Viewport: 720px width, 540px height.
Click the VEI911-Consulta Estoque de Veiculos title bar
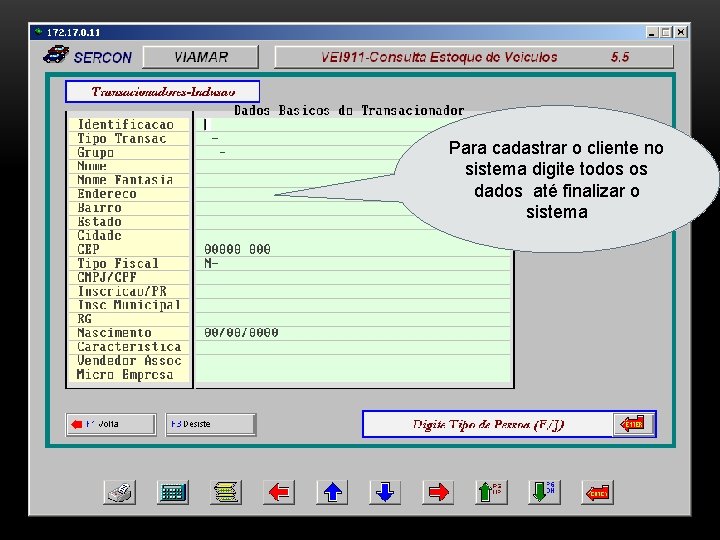474,57
